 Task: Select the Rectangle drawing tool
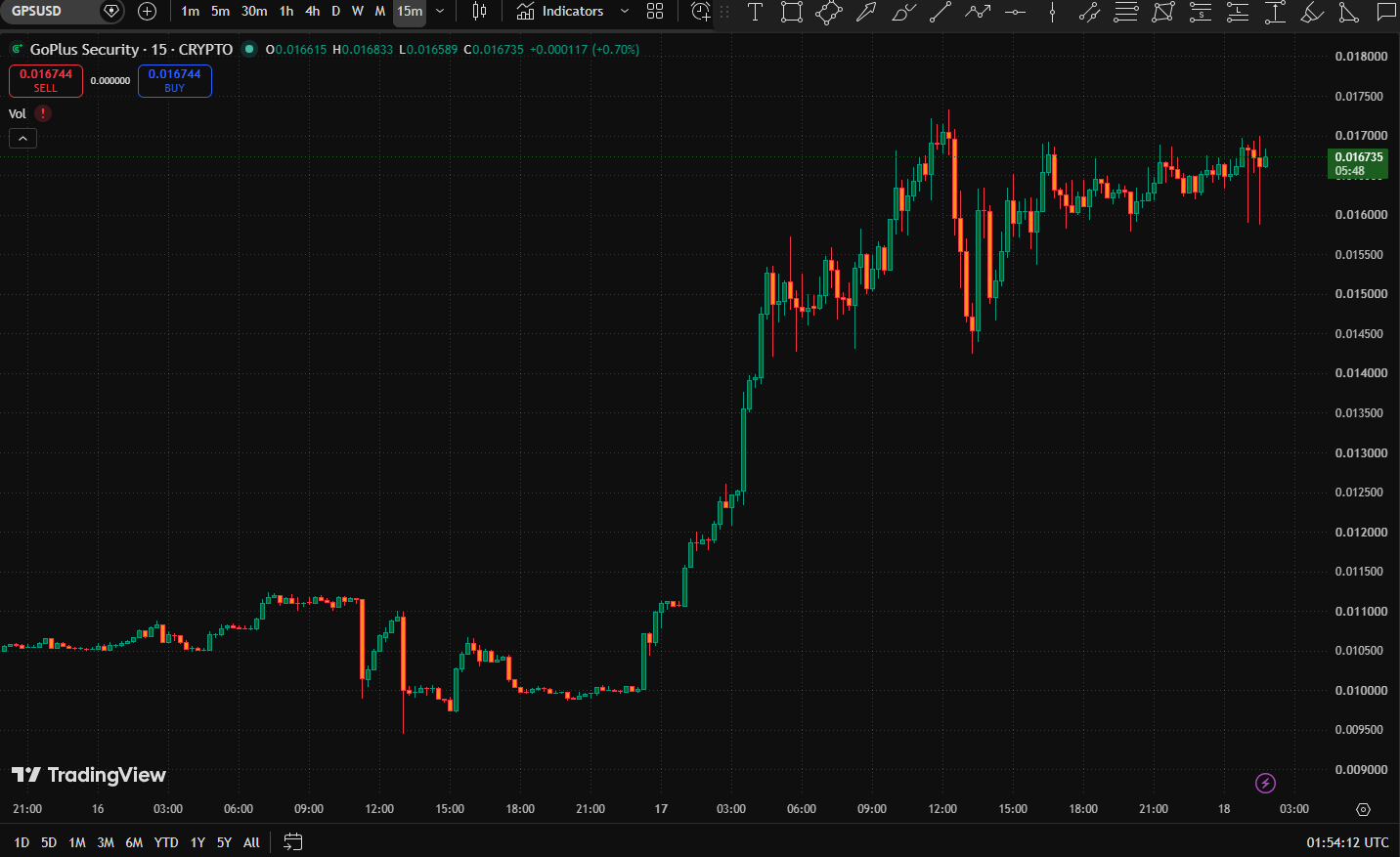coord(792,12)
